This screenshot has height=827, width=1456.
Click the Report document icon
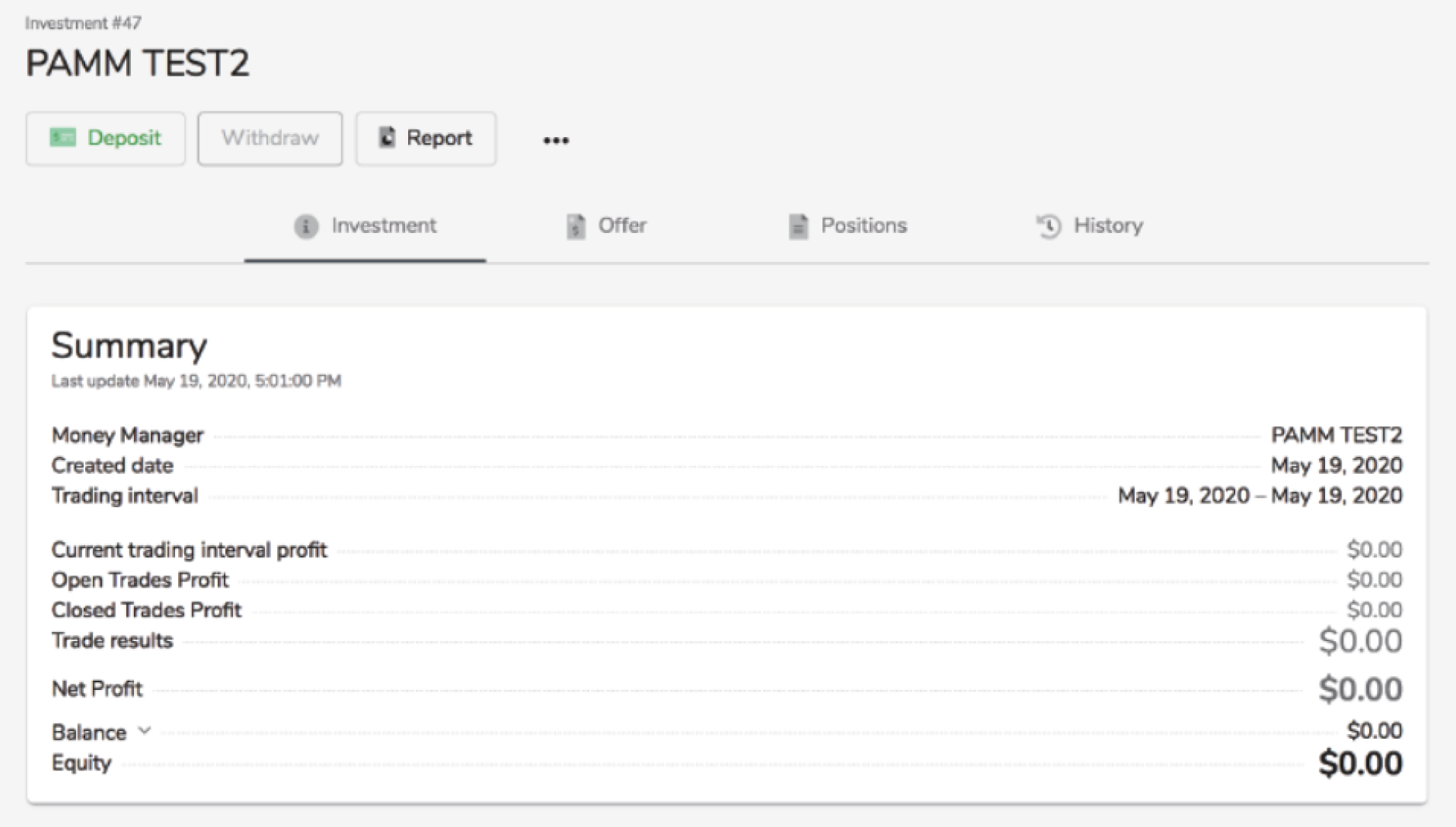[x=386, y=138]
